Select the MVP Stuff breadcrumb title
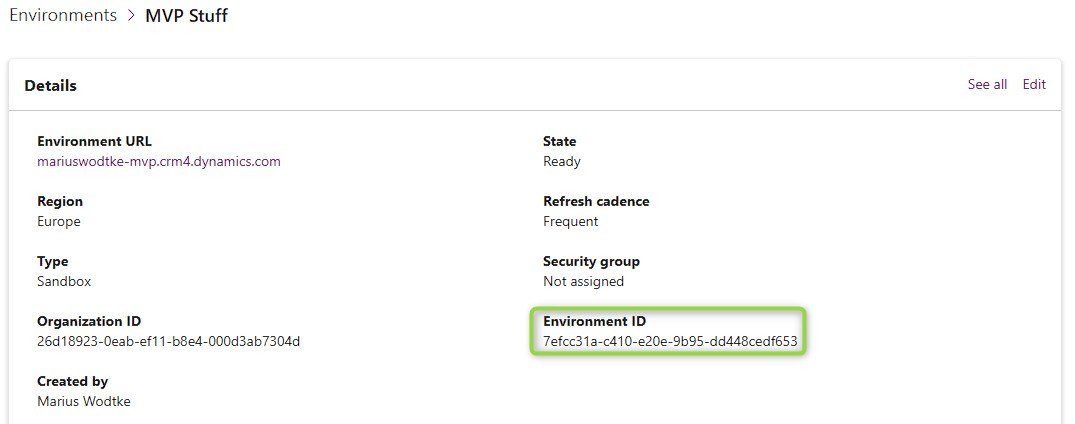 (187, 16)
